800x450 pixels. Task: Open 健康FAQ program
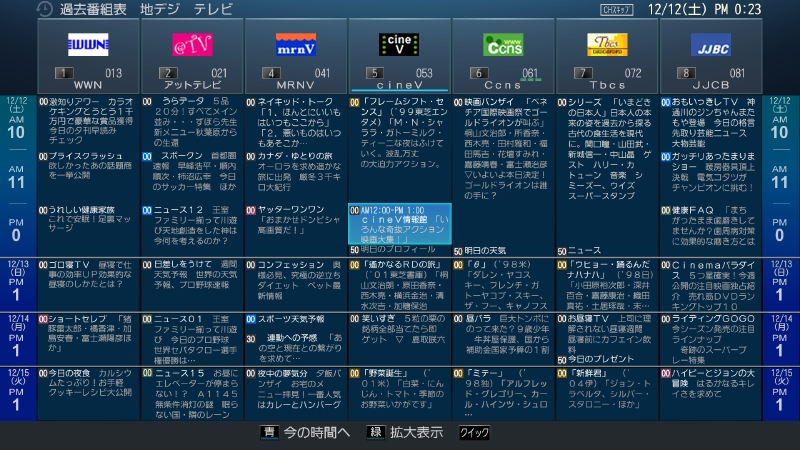pos(709,226)
